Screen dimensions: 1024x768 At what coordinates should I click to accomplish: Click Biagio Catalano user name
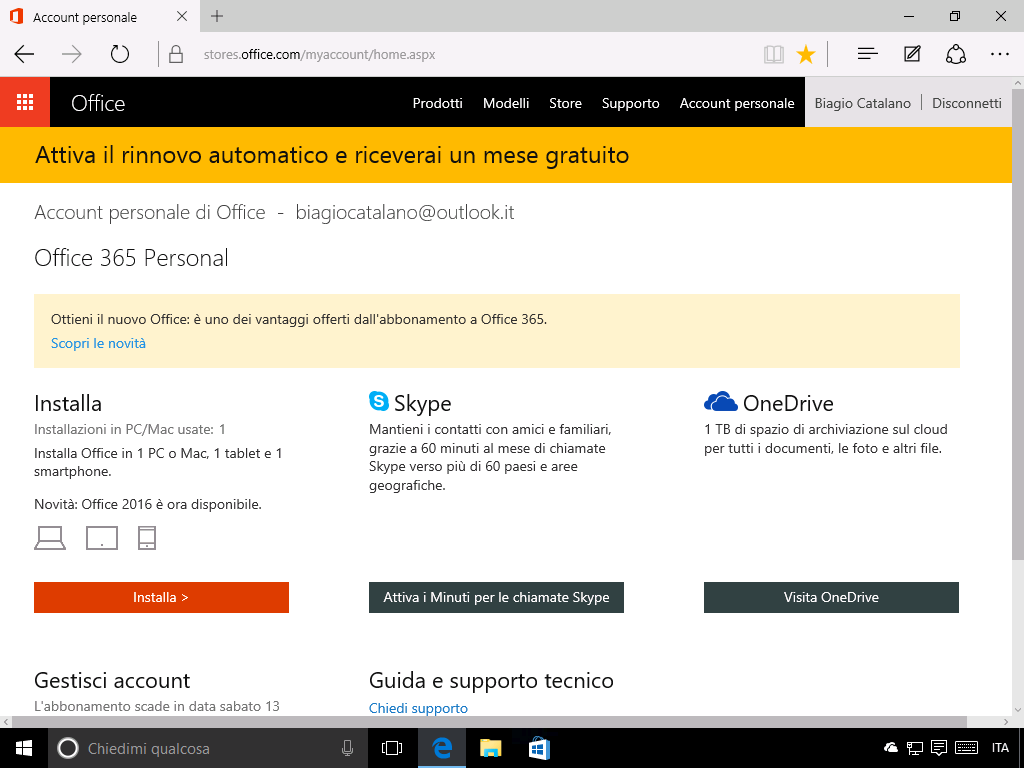click(x=863, y=103)
